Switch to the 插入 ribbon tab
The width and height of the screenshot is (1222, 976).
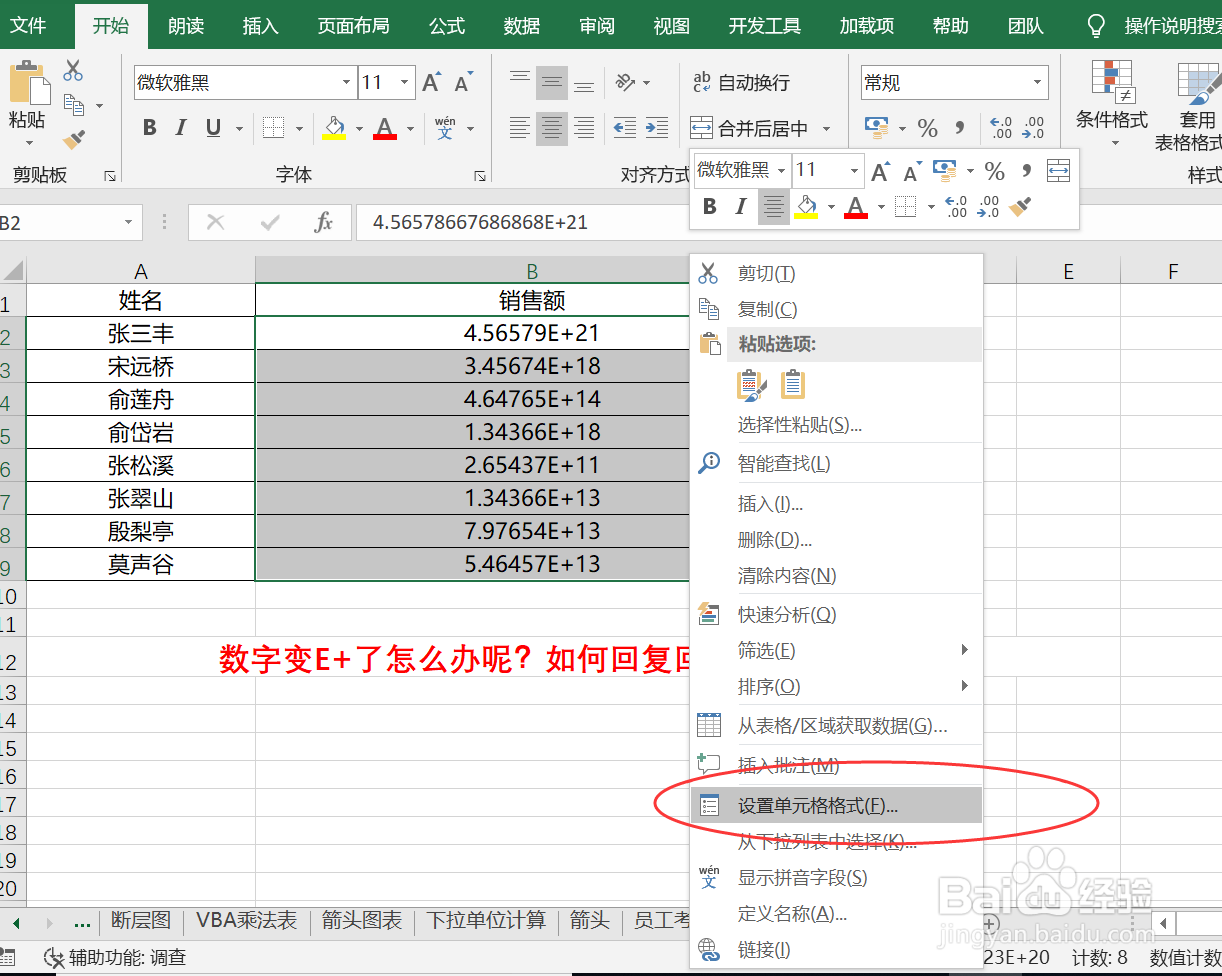[260, 26]
